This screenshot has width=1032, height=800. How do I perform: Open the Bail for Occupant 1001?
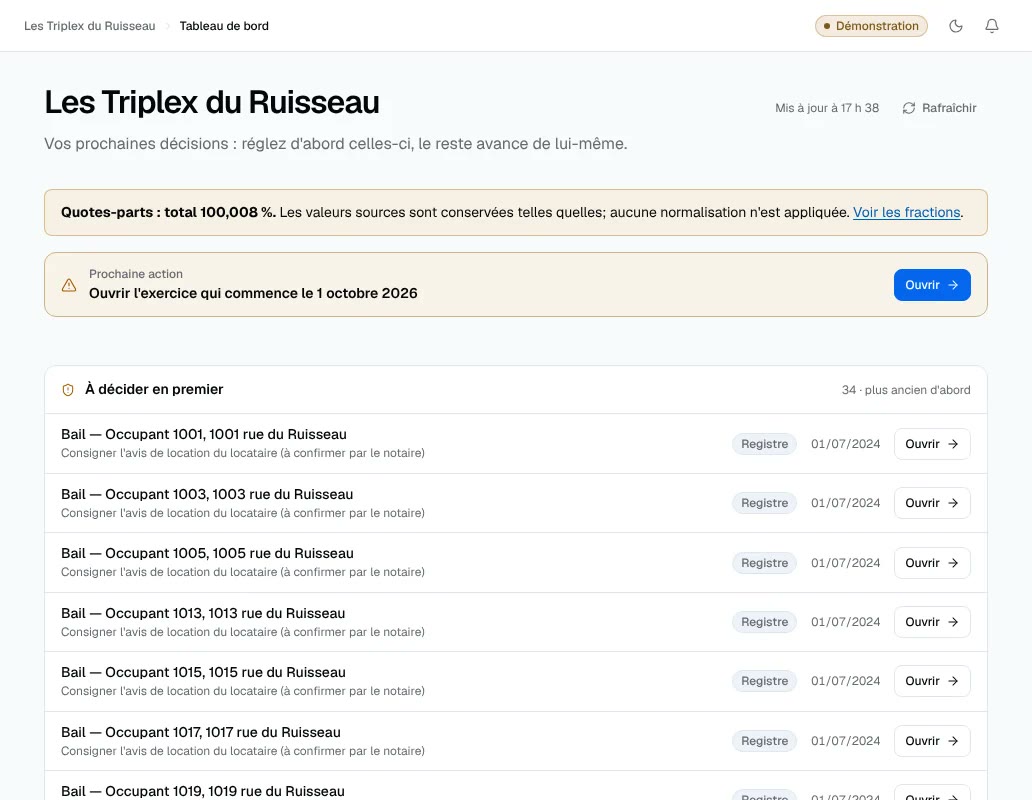pos(932,444)
